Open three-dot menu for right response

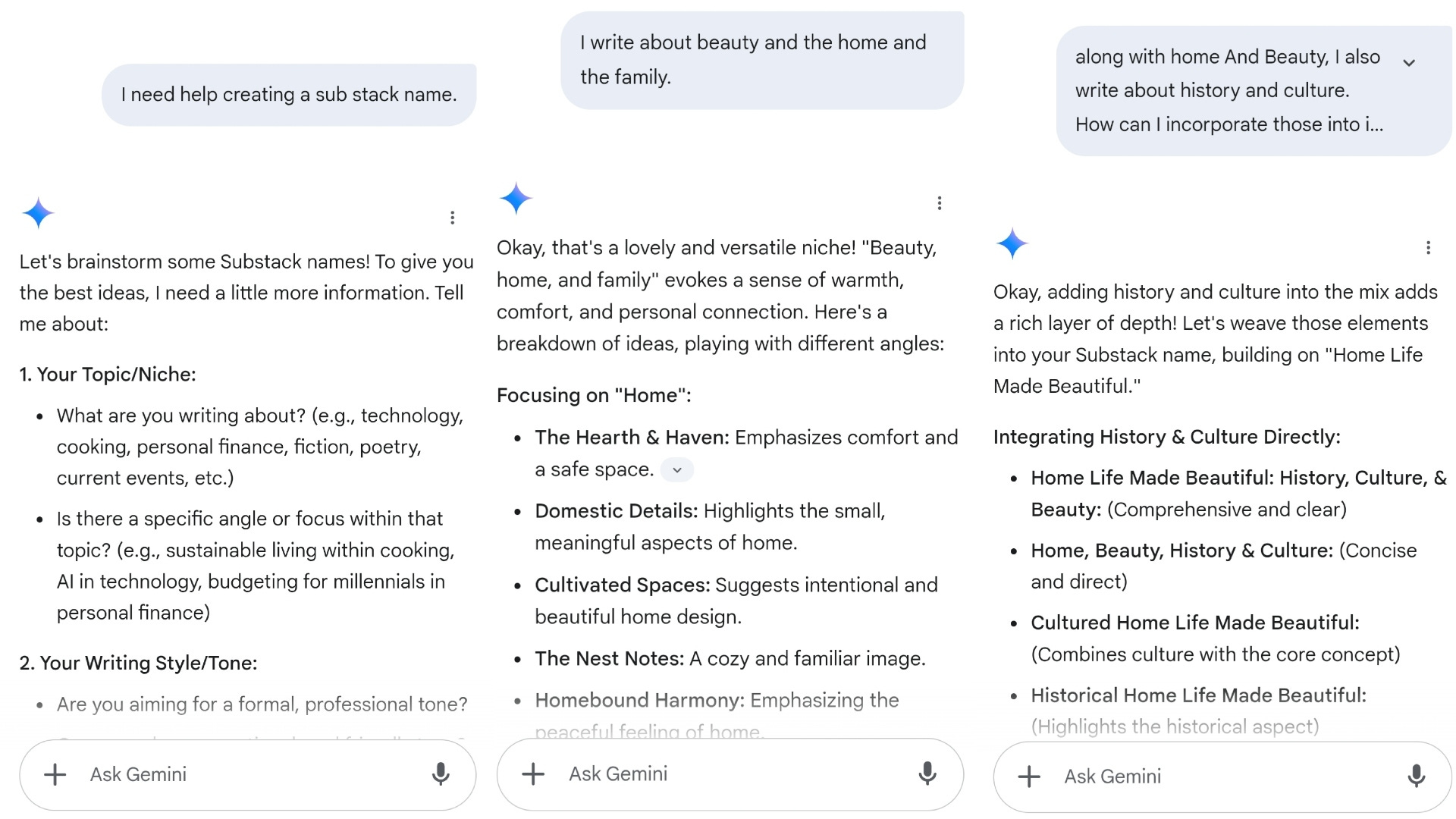pyautogui.click(x=1428, y=248)
